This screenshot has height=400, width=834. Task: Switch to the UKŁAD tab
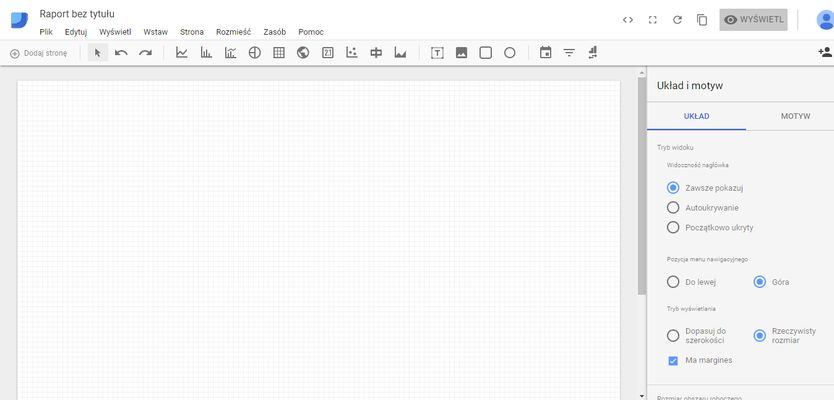(x=696, y=116)
